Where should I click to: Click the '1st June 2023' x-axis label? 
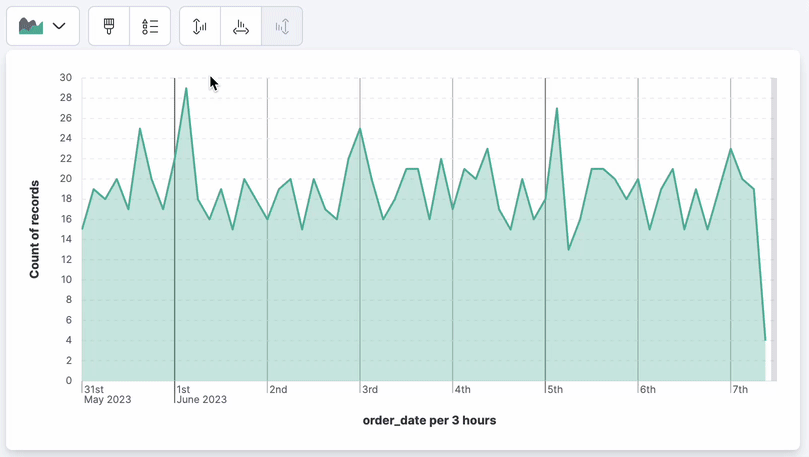coord(200,394)
